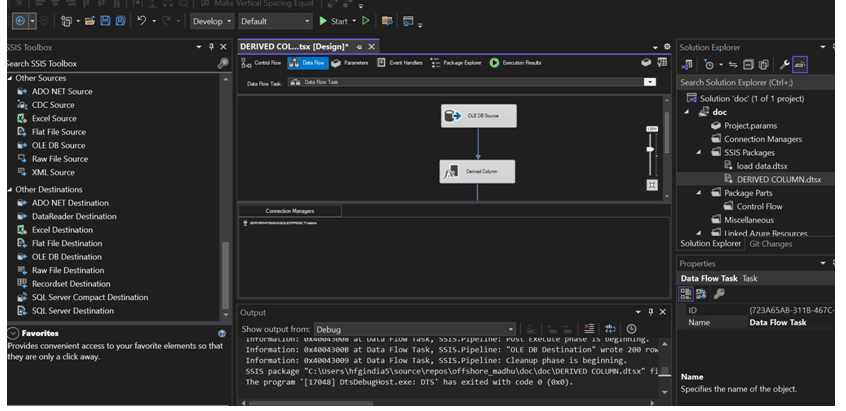Open the Start button dropdown arrow

[x=354, y=21]
